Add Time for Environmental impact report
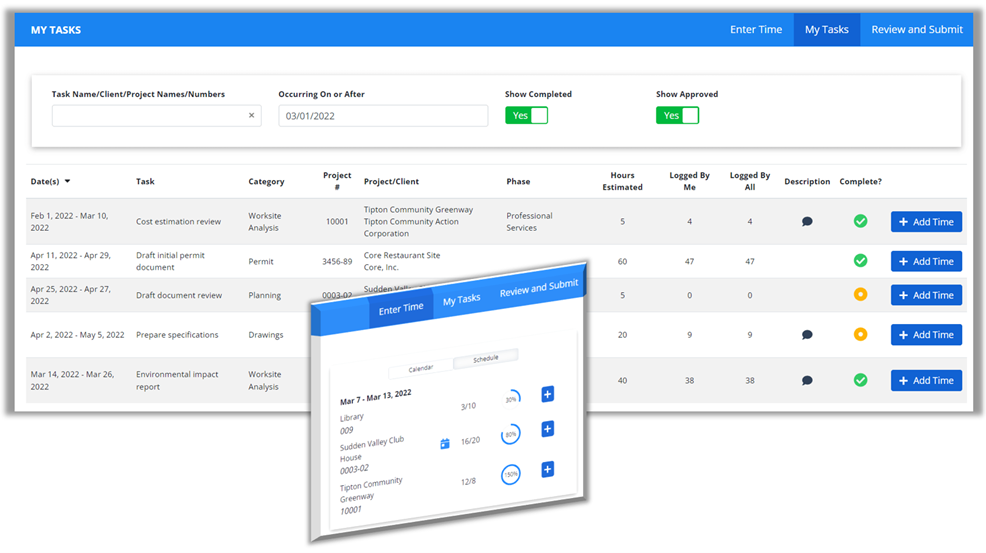 926,381
